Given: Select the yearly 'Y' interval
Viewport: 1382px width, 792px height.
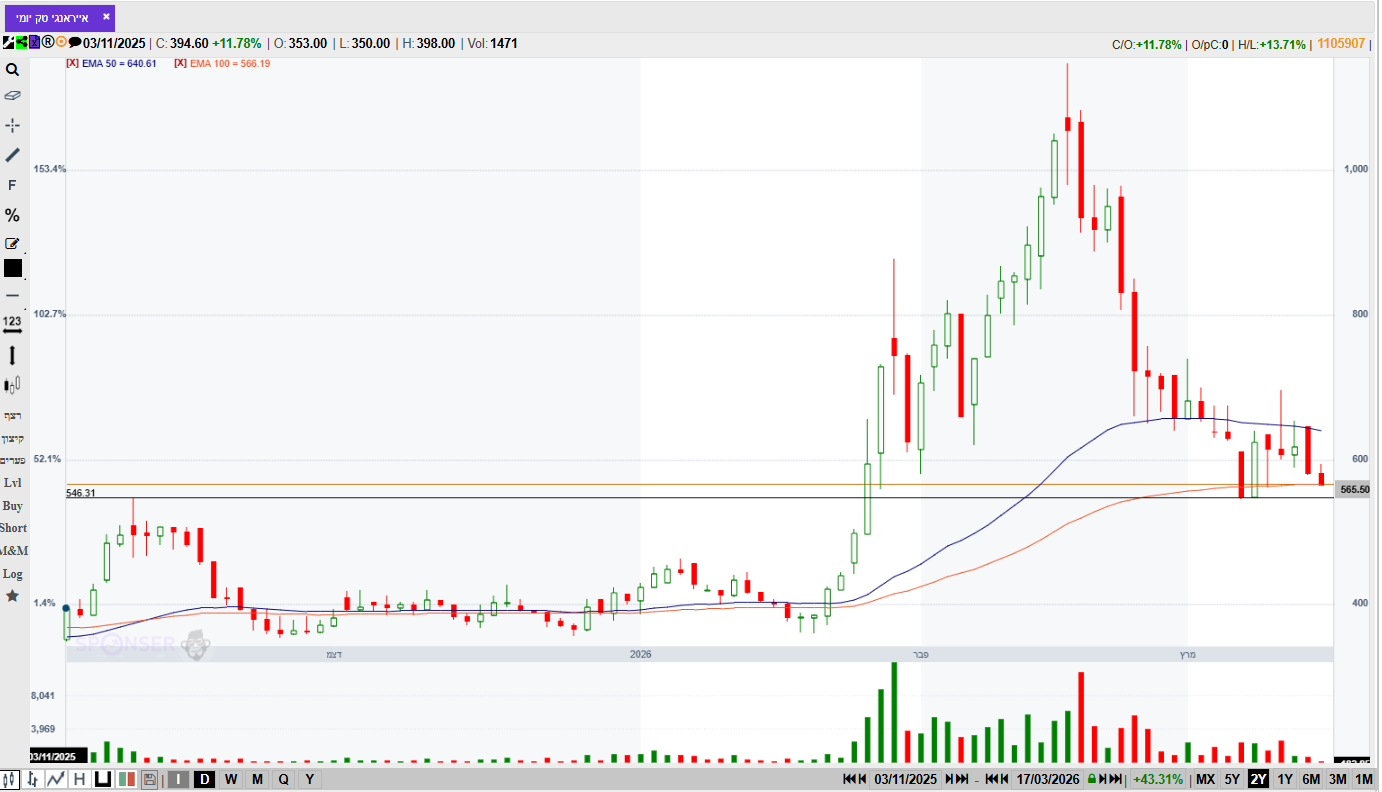Looking at the screenshot, I should [x=309, y=779].
